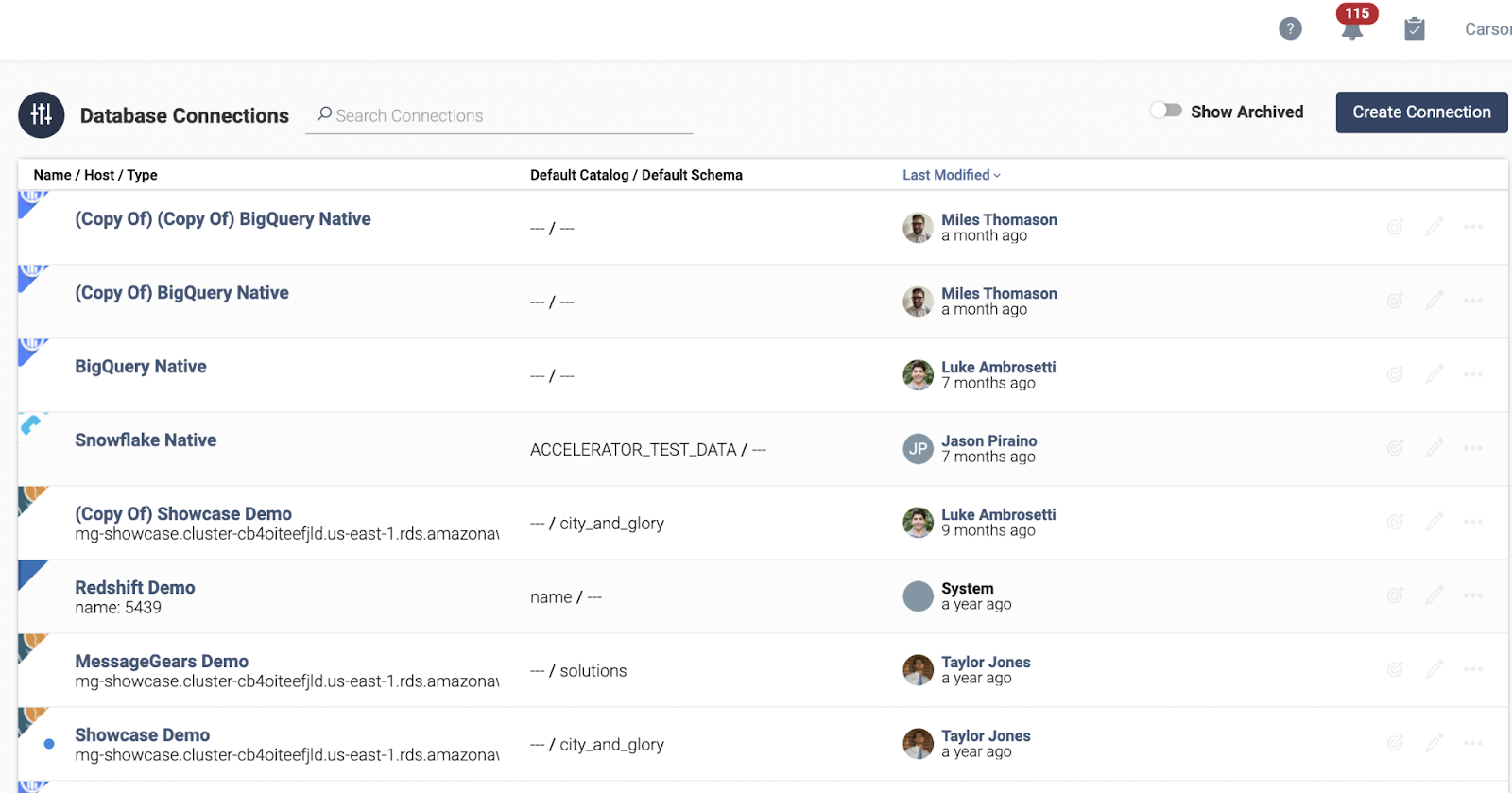This screenshot has height=793, width=1512.
Task: Edit (Copy Of) Showcase Demo with pencil icon
Action: (x=1435, y=522)
